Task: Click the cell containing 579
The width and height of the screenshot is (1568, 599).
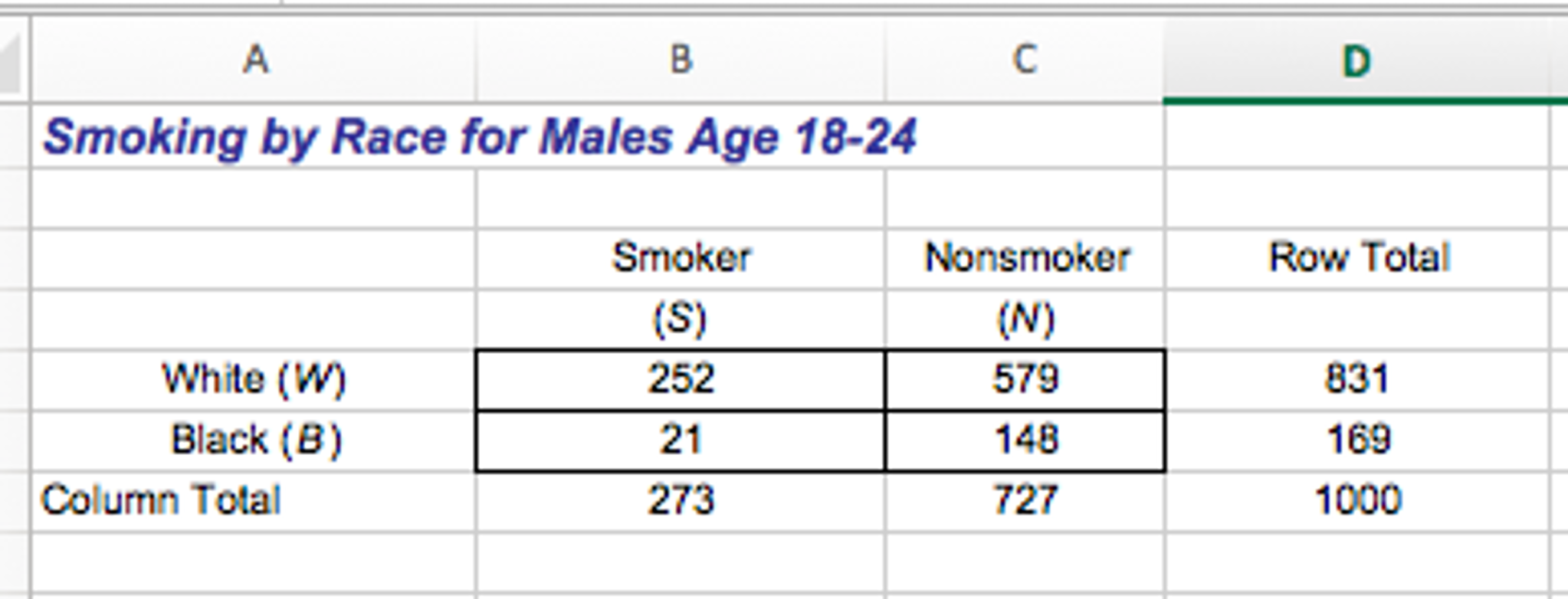Action: pos(1025,379)
